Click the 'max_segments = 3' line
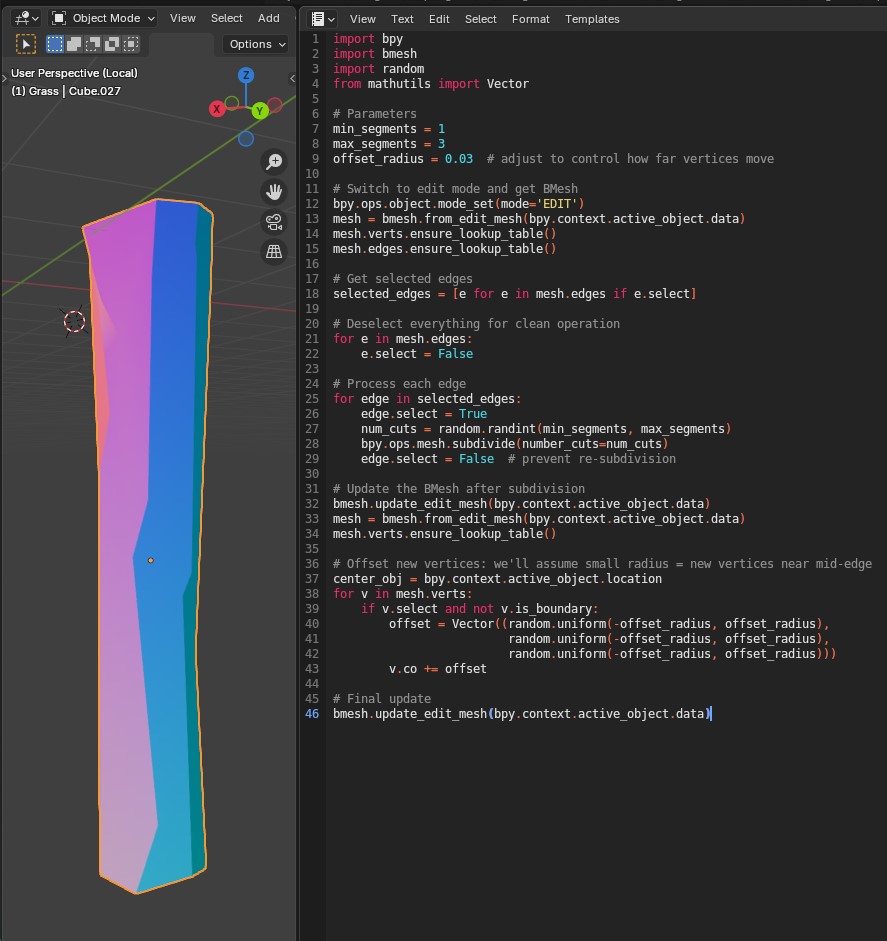 (x=389, y=144)
